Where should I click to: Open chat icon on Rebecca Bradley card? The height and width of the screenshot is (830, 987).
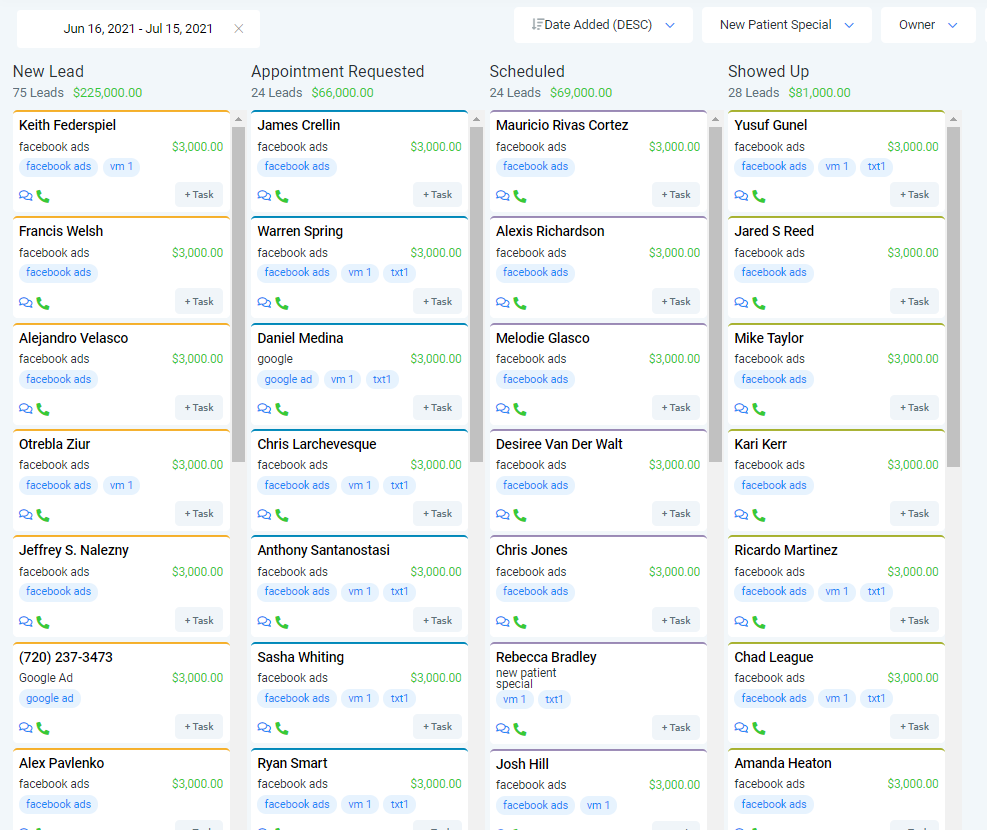pos(503,728)
